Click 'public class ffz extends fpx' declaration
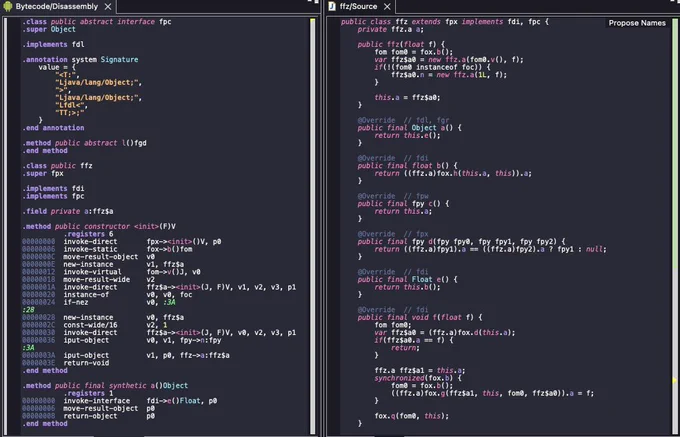The width and height of the screenshot is (680, 437). tap(445, 22)
